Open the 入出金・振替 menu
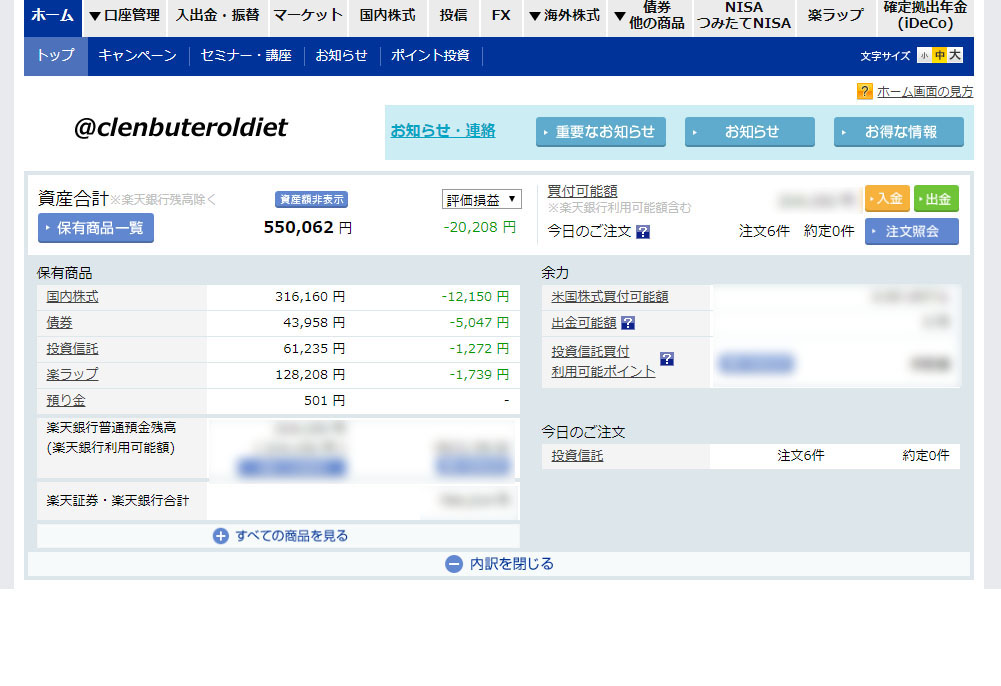The image size is (1001, 686). click(218, 16)
